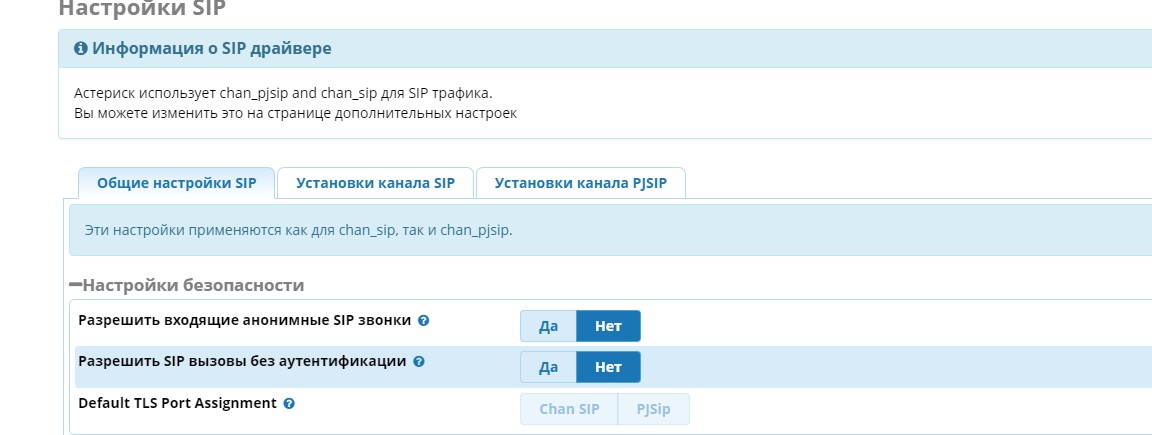The width and height of the screenshot is (1152, 435).
Task: Enable 'Да' for SIP calls without authentication
Action: pyautogui.click(x=548, y=367)
